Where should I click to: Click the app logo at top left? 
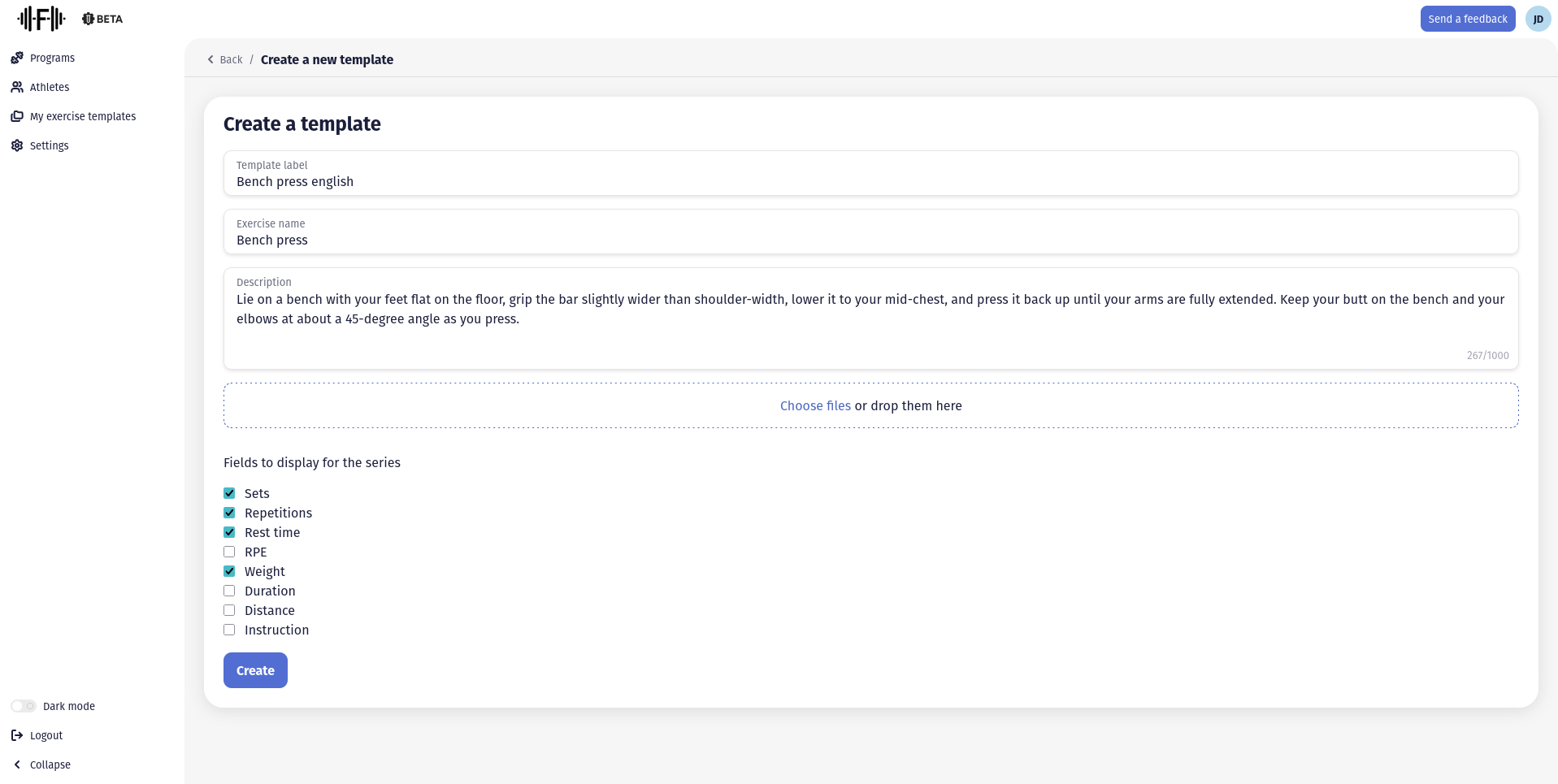pos(41,18)
